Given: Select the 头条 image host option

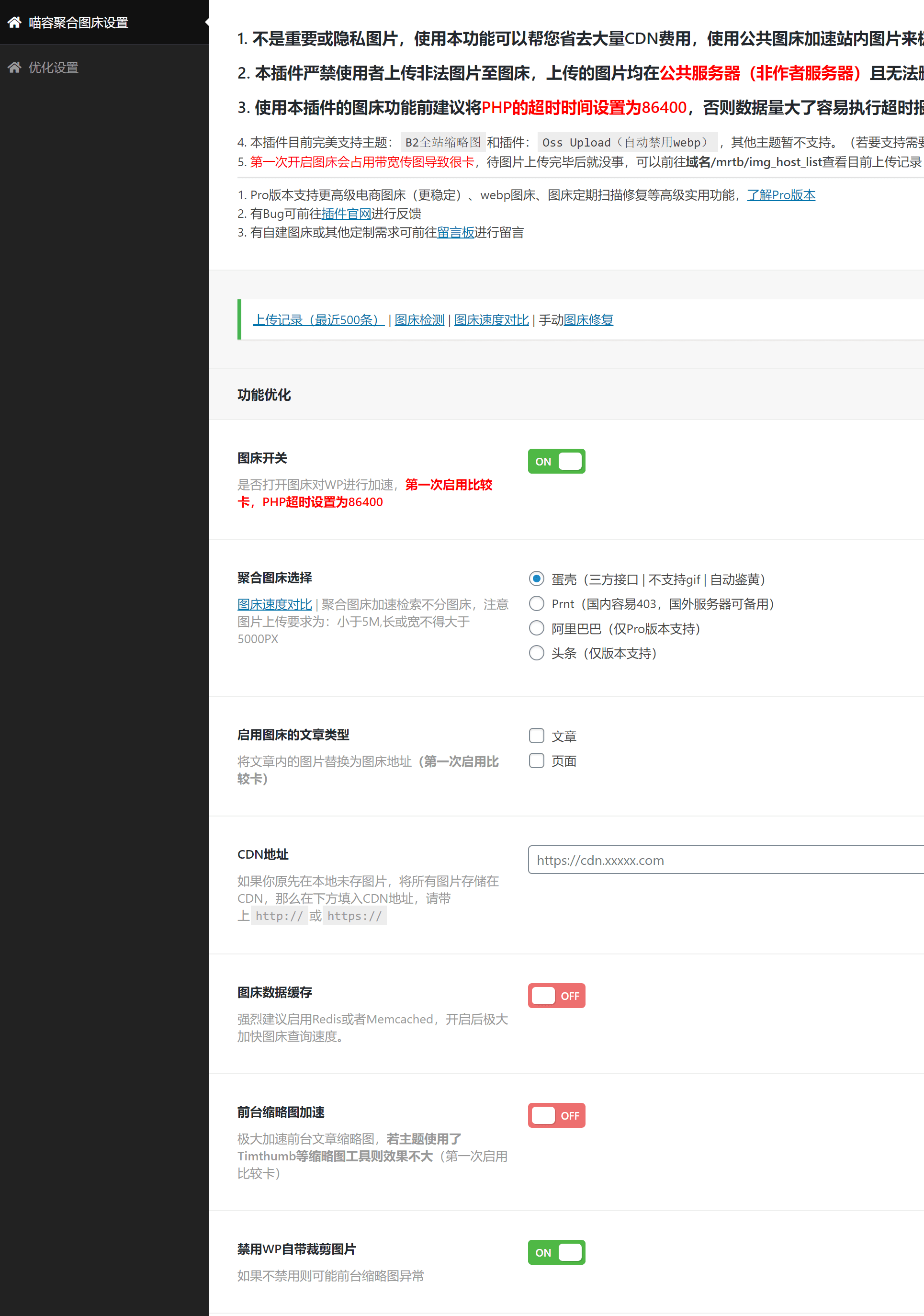Looking at the screenshot, I should pos(536,653).
